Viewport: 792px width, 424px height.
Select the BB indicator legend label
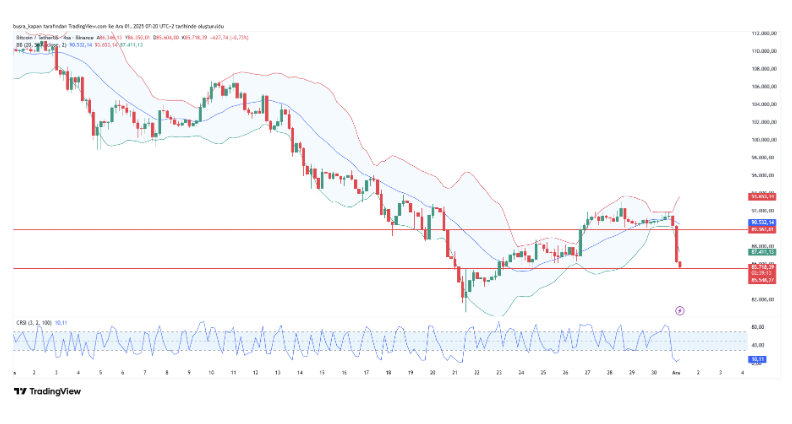point(22,45)
